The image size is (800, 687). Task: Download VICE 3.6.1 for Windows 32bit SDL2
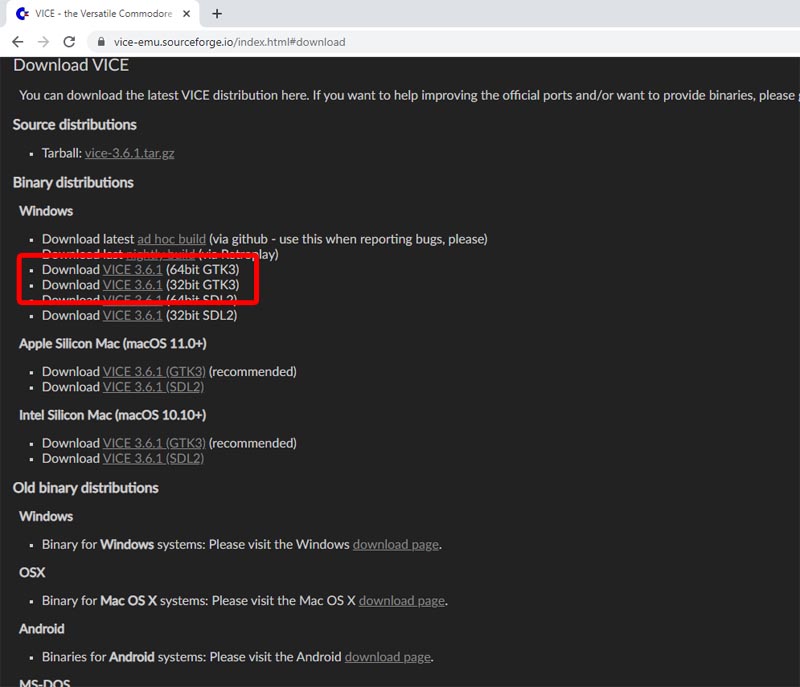pos(133,316)
